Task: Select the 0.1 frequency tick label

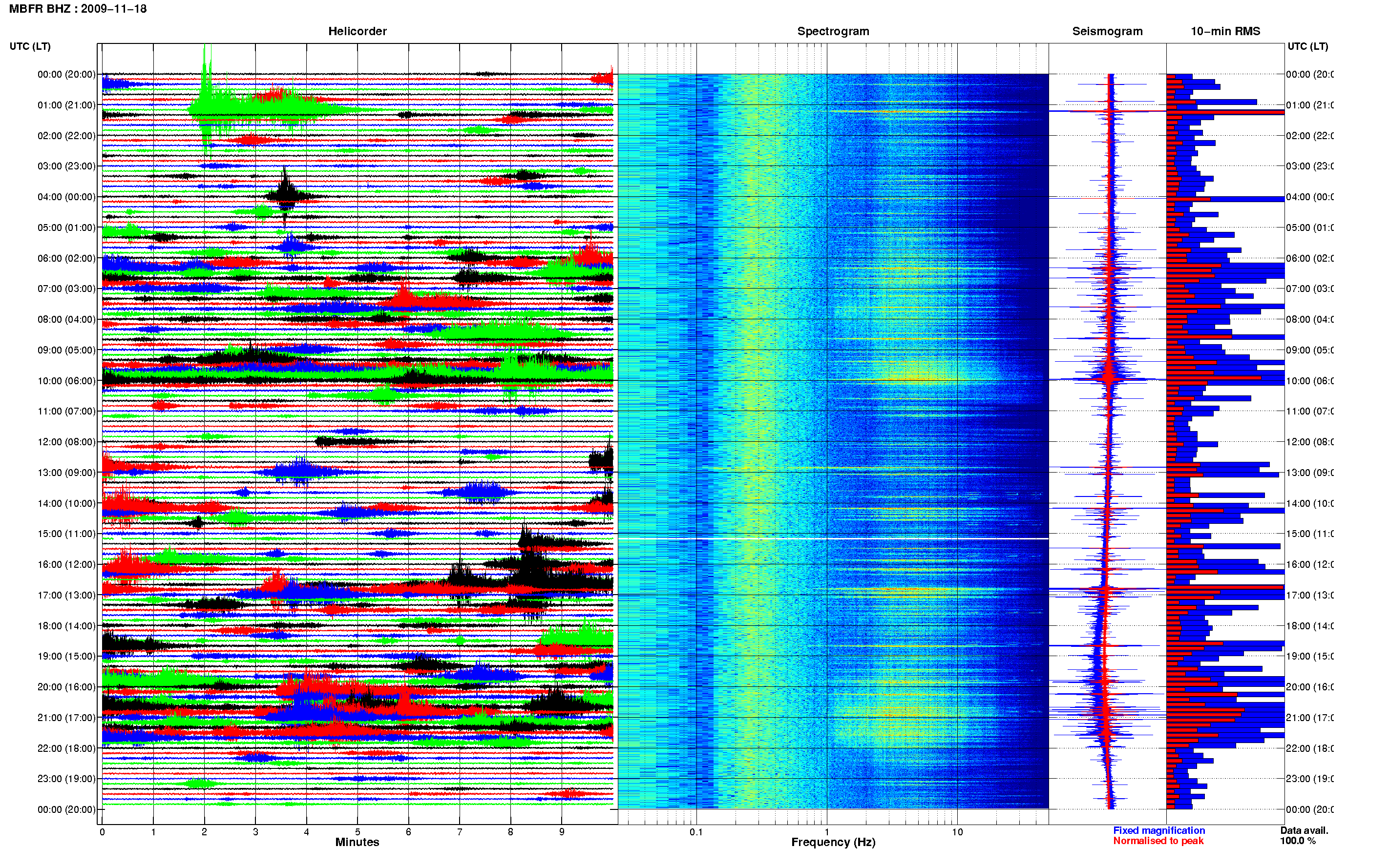Action: point(696,832)
